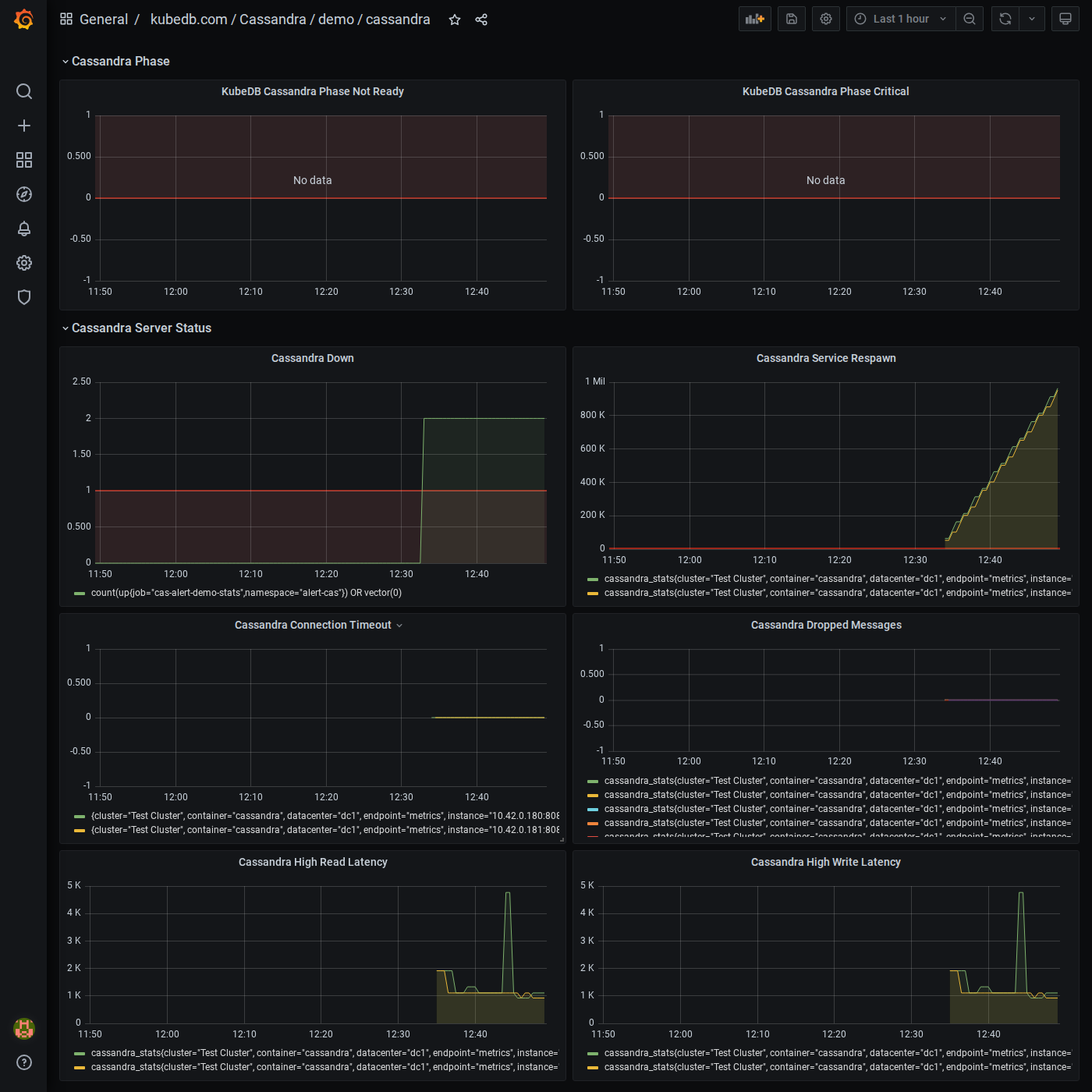Click the green color swatch in Dropped Messages legend
Viewport: 1092px width, 1092px height.
pyautogui.click(x=593, y=781)
